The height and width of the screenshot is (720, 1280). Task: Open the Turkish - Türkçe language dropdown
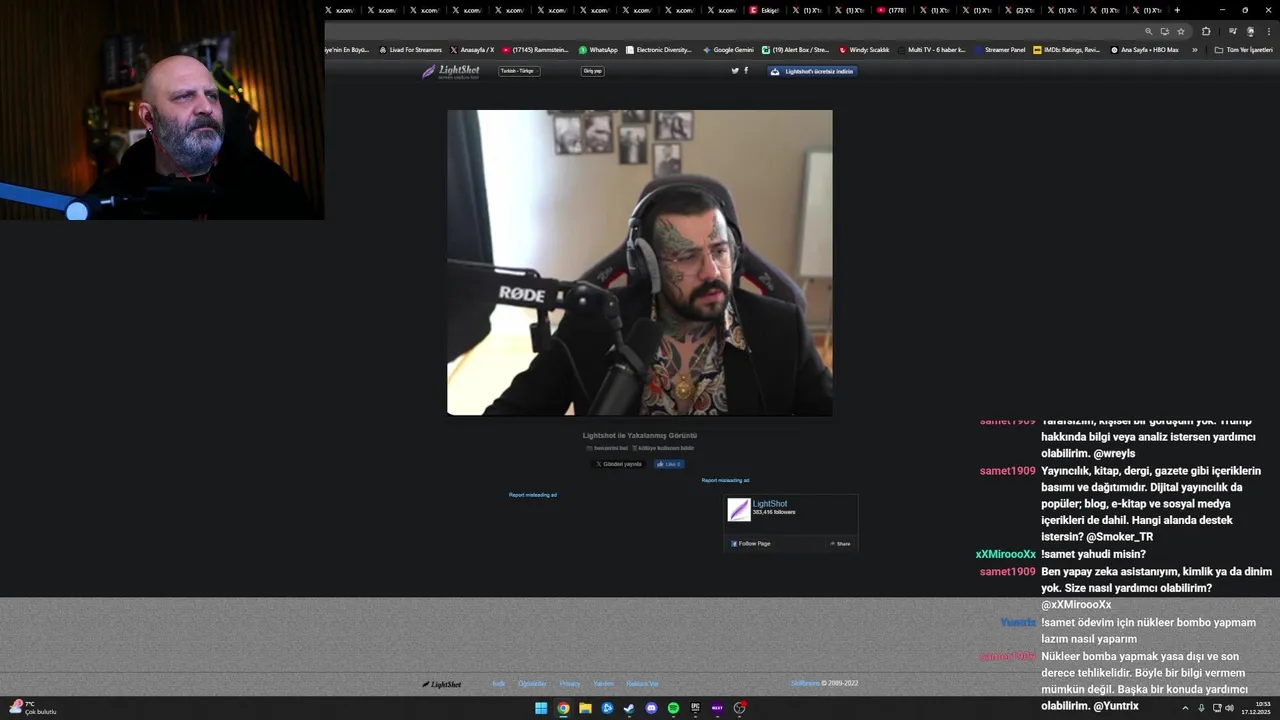coord(519,71)
